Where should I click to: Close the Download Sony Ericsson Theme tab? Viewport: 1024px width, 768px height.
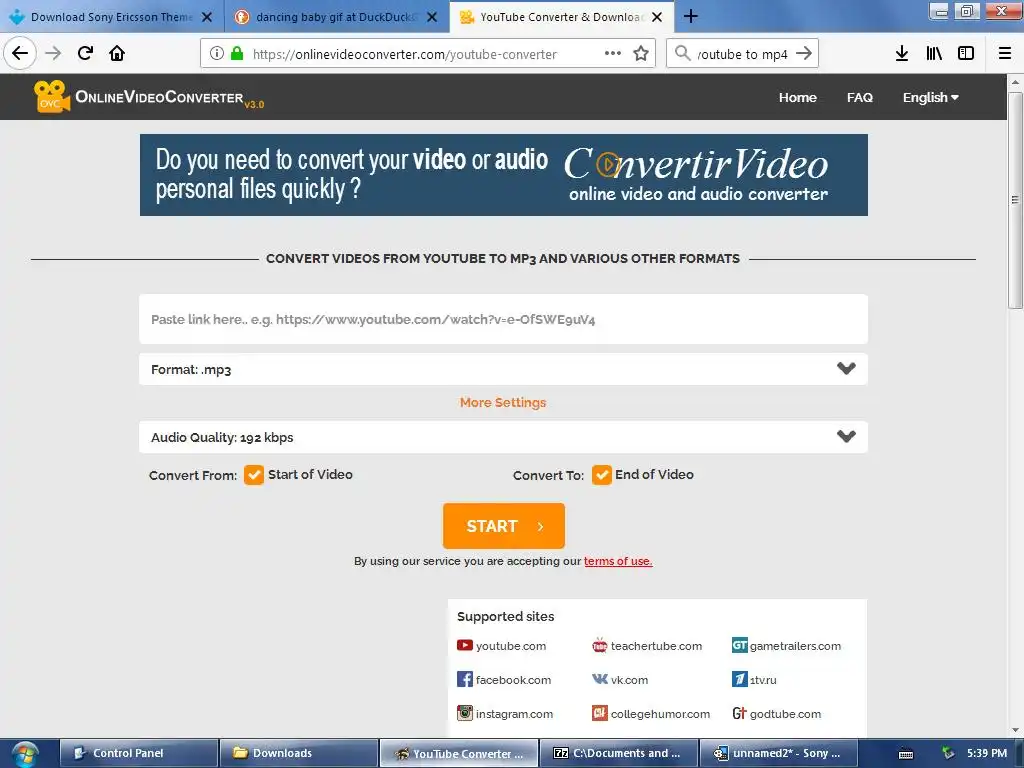click(x=207, y=17)
